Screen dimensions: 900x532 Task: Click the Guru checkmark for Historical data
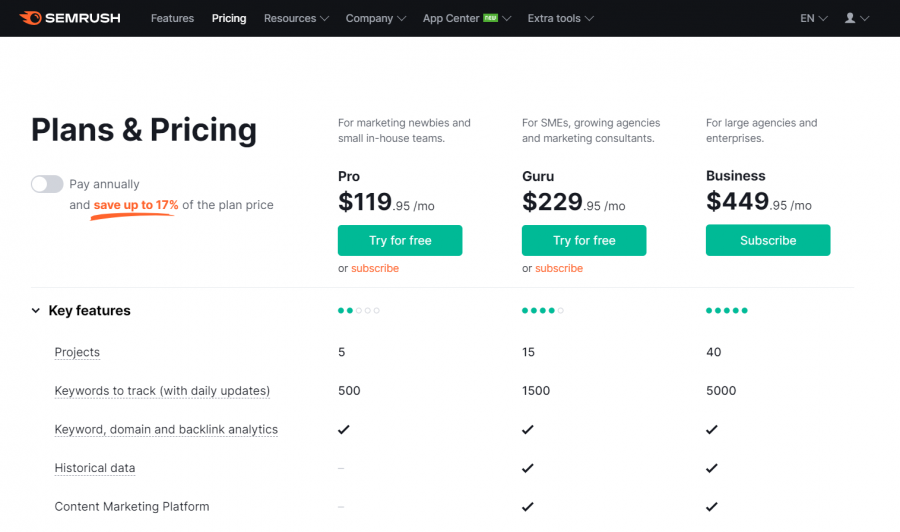(527, 468)
